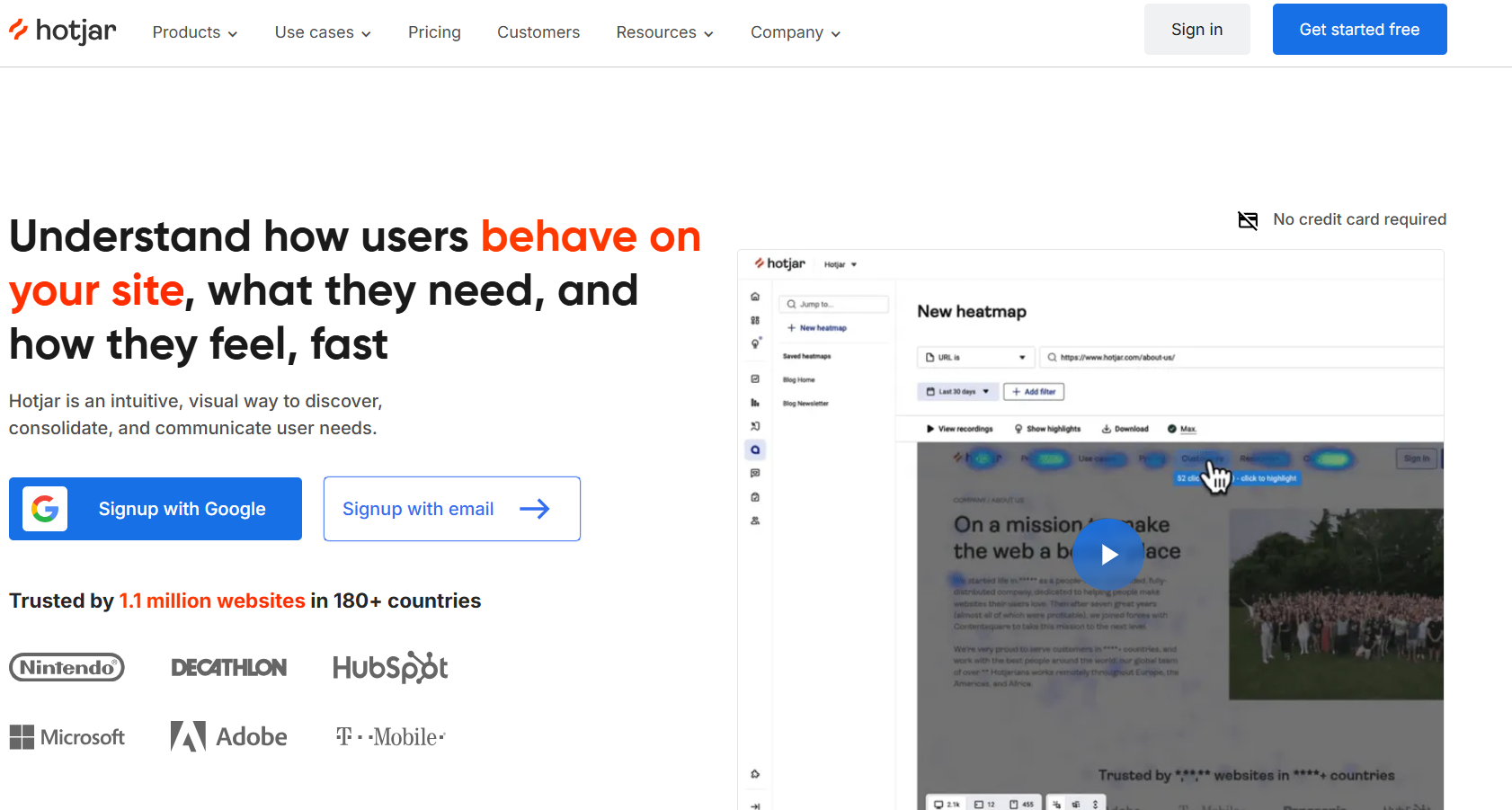Click the Google icon on signup button
This screenshot has height=810, width=1512.
[45, 509]
